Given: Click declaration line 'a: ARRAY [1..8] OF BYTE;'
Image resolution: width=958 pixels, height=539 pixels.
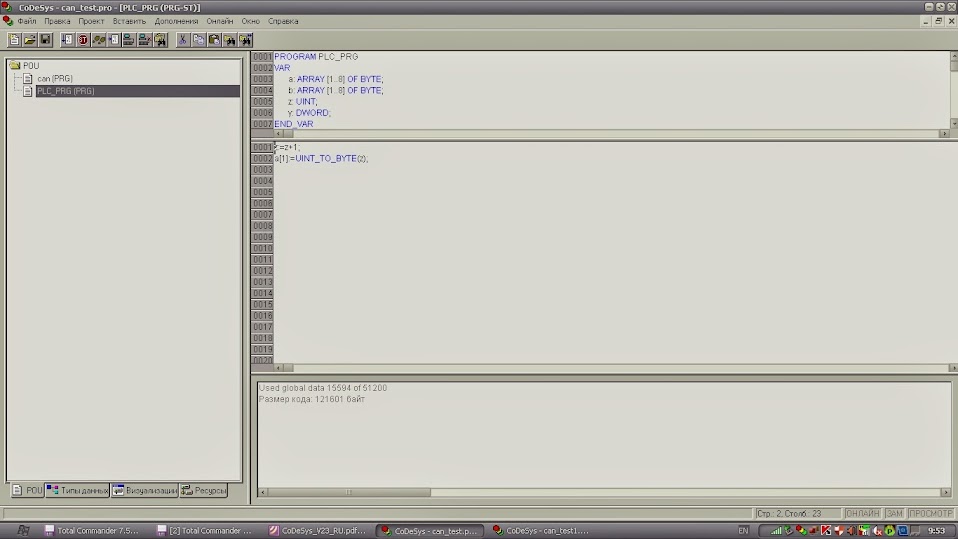Looking at the screenshot, I should pos(336,79).
